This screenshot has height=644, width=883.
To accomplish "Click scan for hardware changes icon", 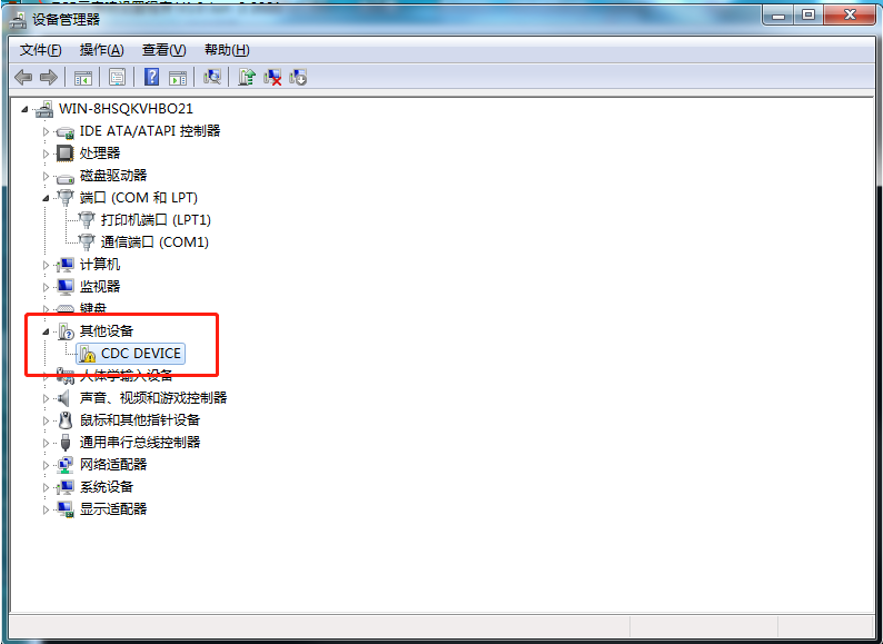I will pyautogui.click(x=212, y=77).
